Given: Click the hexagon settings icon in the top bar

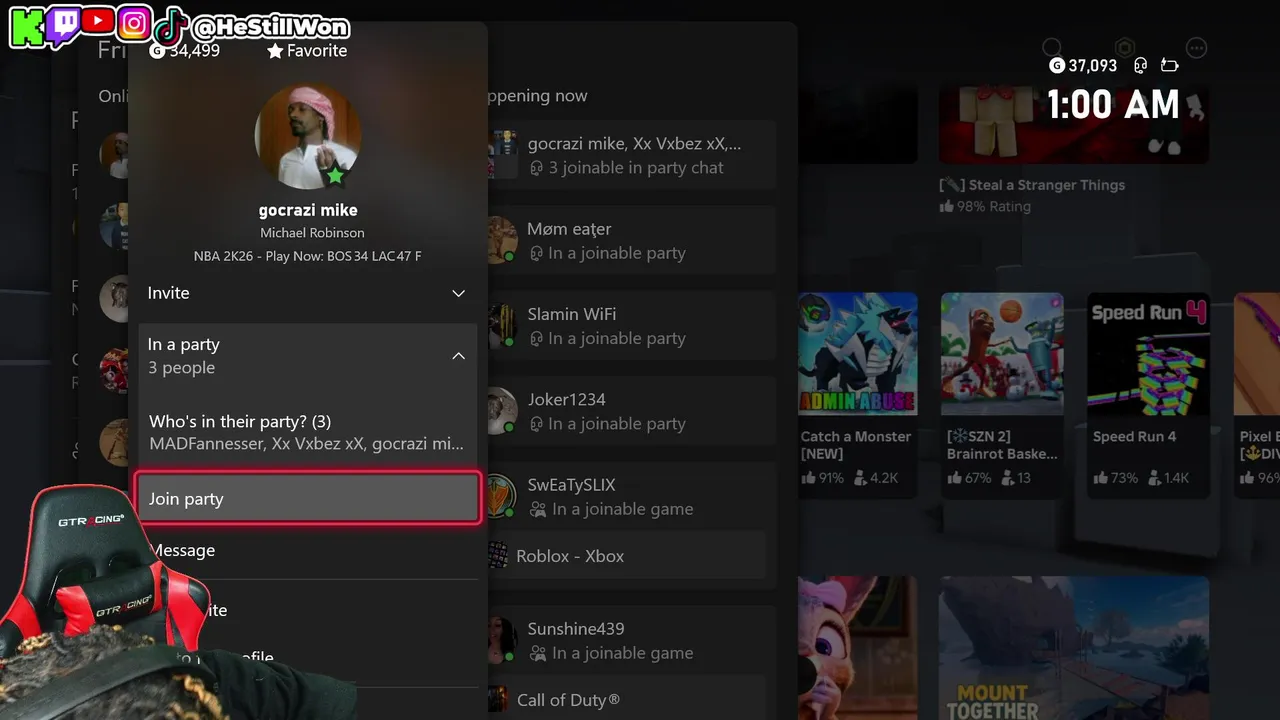Looking at the screenshot, I should pyautogui.click(x=1125, y=48).
